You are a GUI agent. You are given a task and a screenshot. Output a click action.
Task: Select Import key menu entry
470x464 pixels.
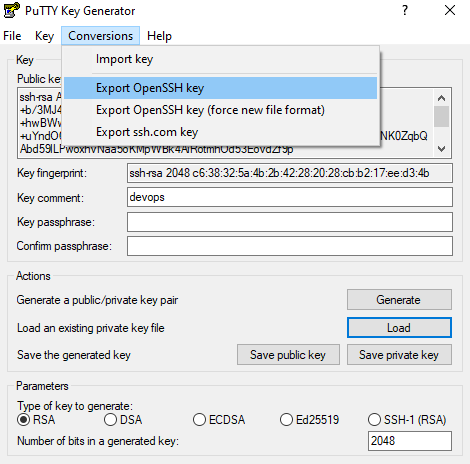220,59
